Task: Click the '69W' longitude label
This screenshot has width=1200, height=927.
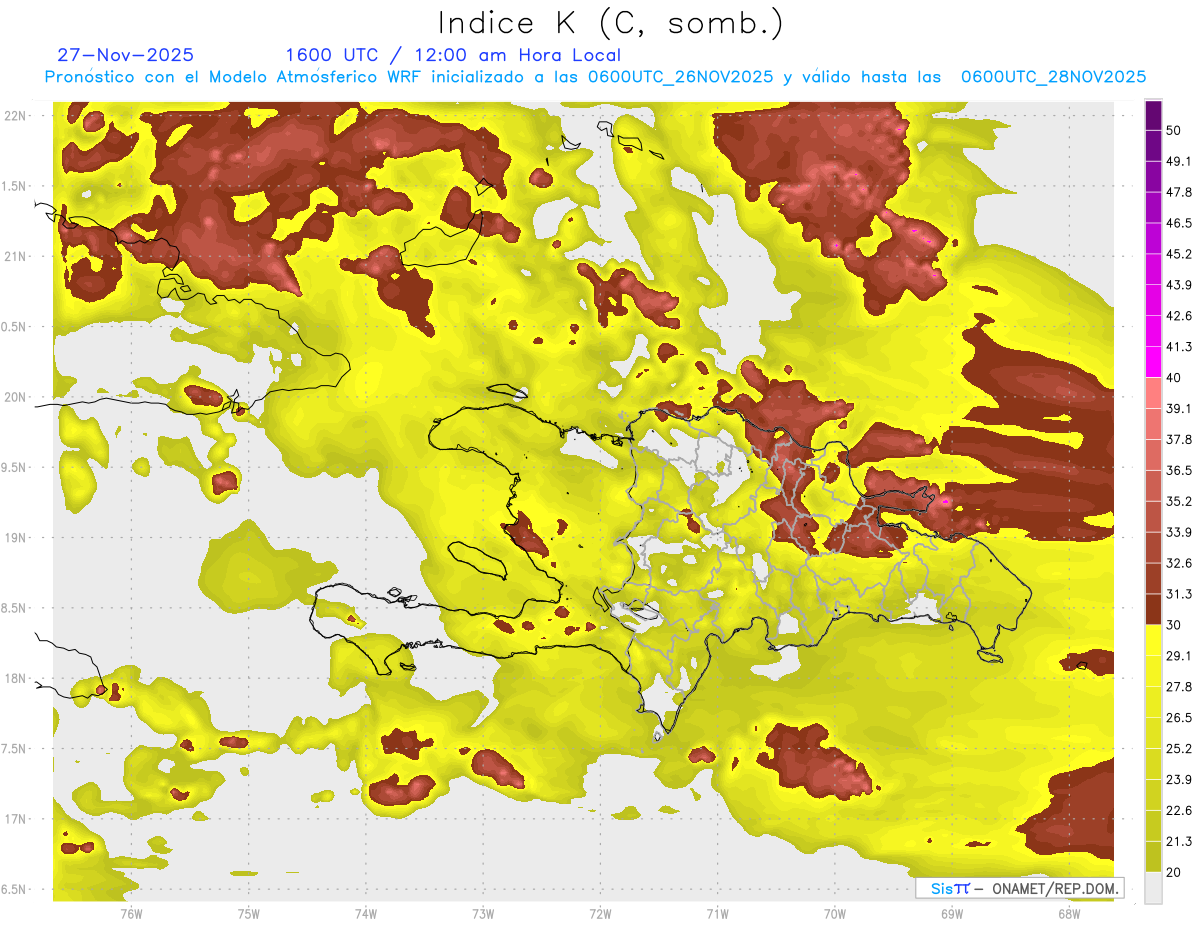Action: tap(952, 914)
